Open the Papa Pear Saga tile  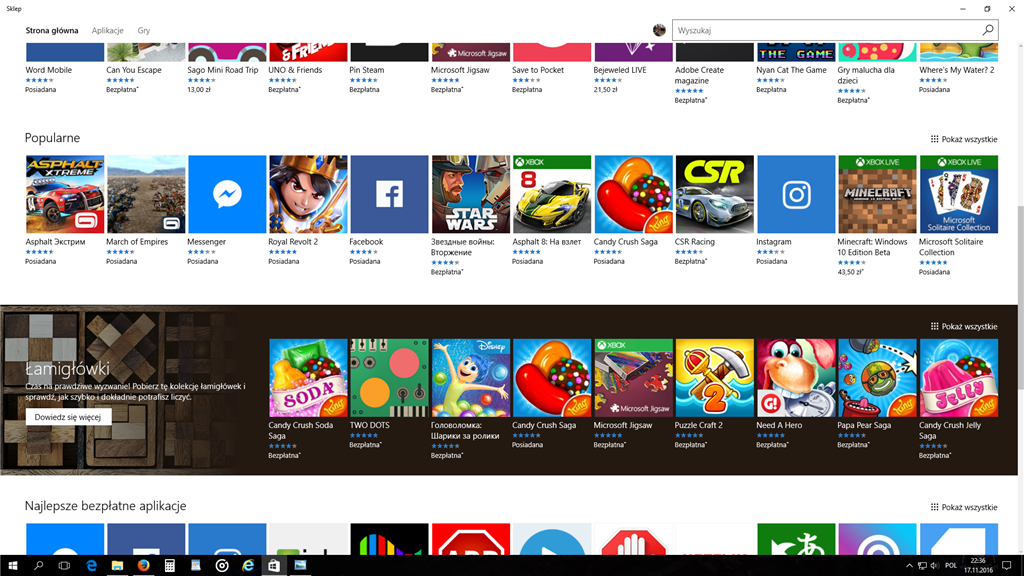pyautogui.click(x=877, y=377)
